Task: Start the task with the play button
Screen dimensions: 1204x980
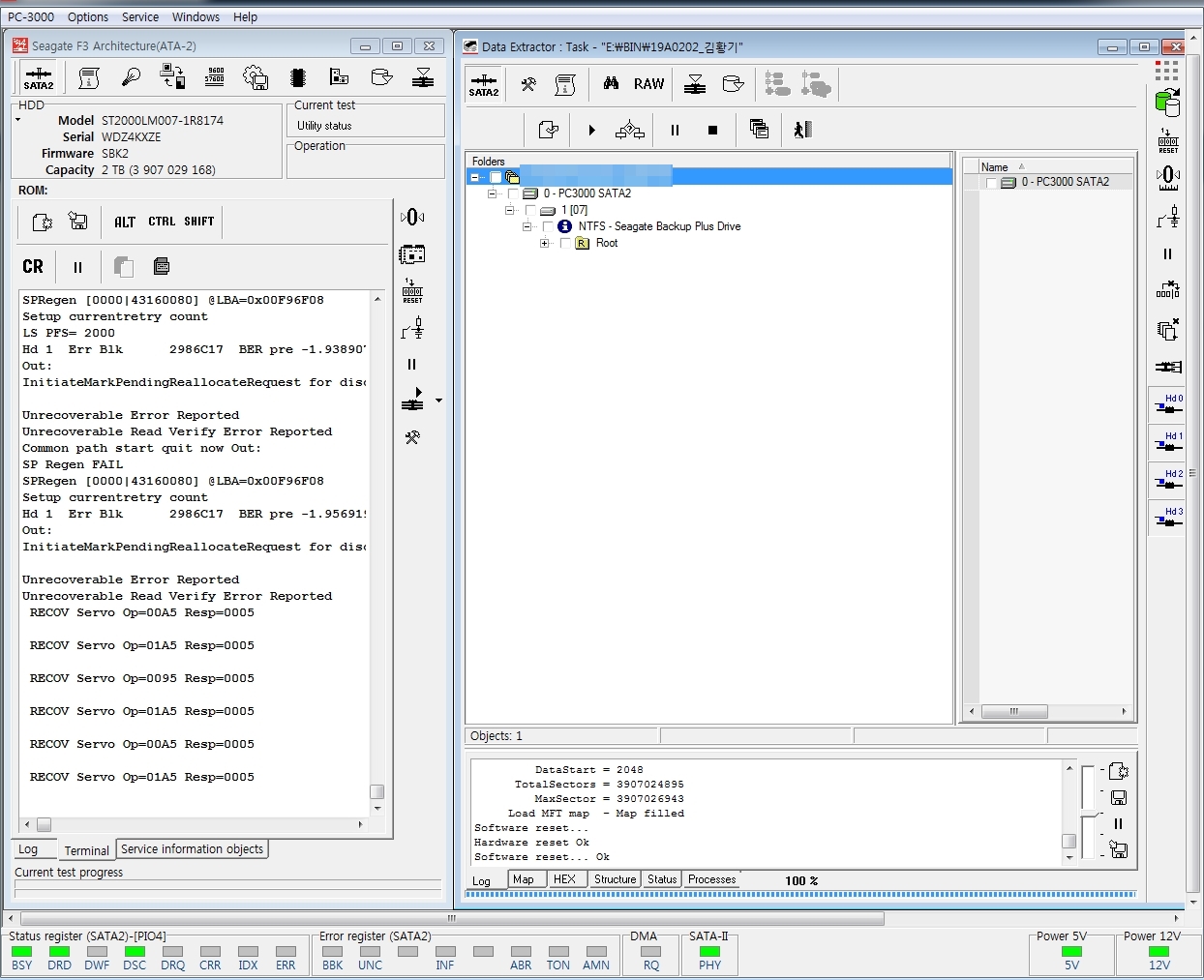Action: pos(591,130)
